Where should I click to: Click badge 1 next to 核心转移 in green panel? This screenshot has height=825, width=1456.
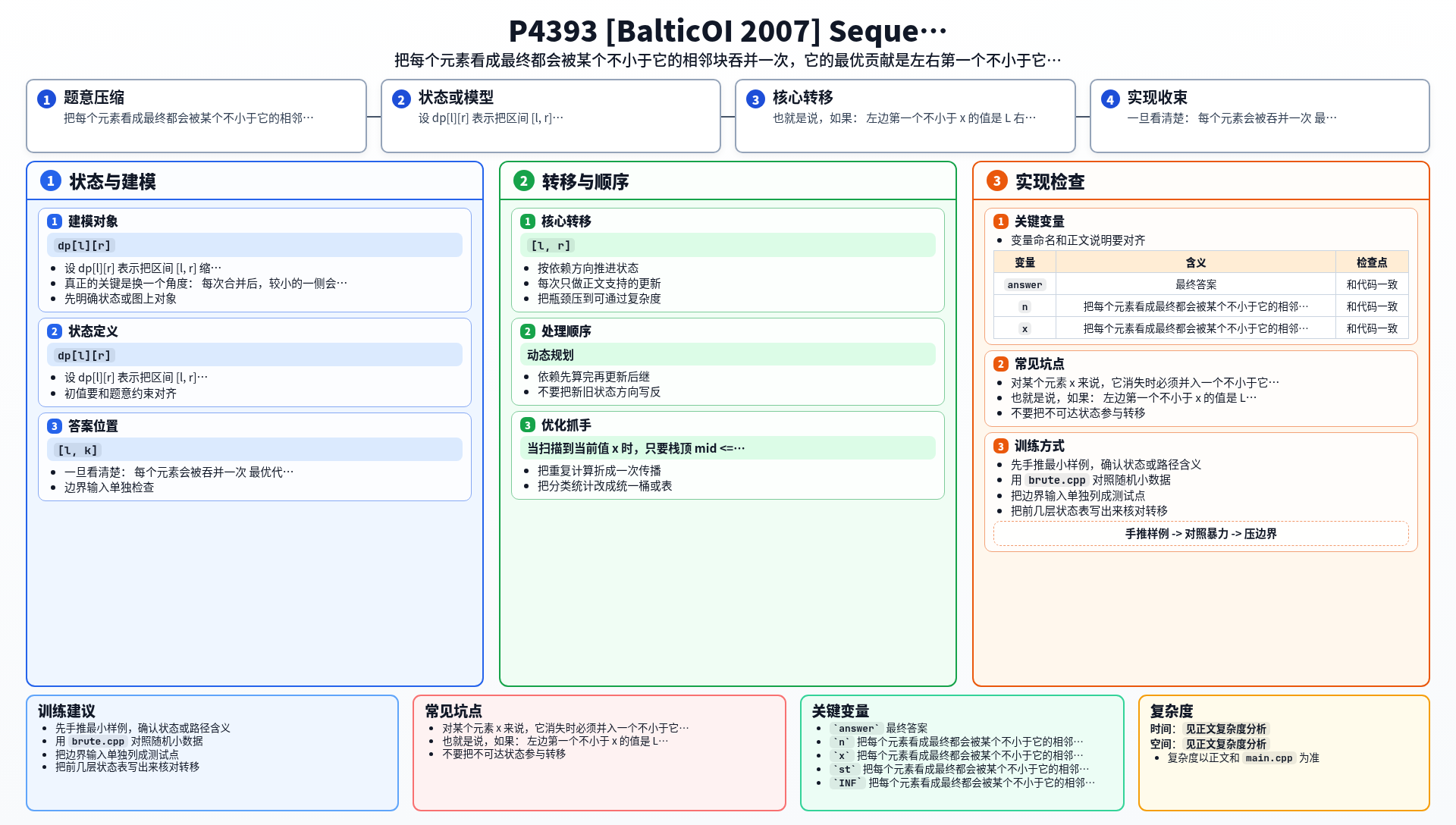[528, 221]
